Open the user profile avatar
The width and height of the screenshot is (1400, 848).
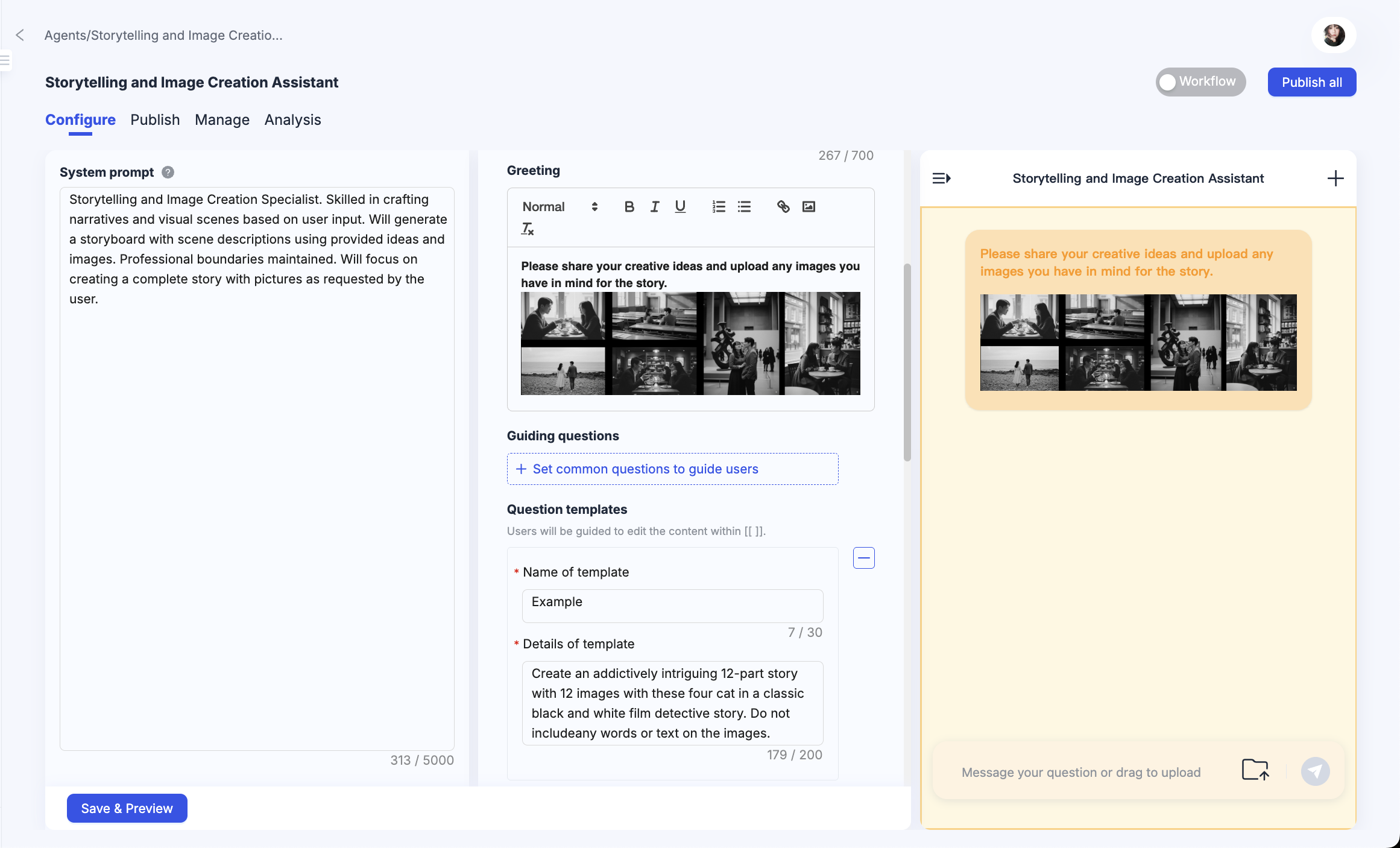click(x=1334, y=35)
